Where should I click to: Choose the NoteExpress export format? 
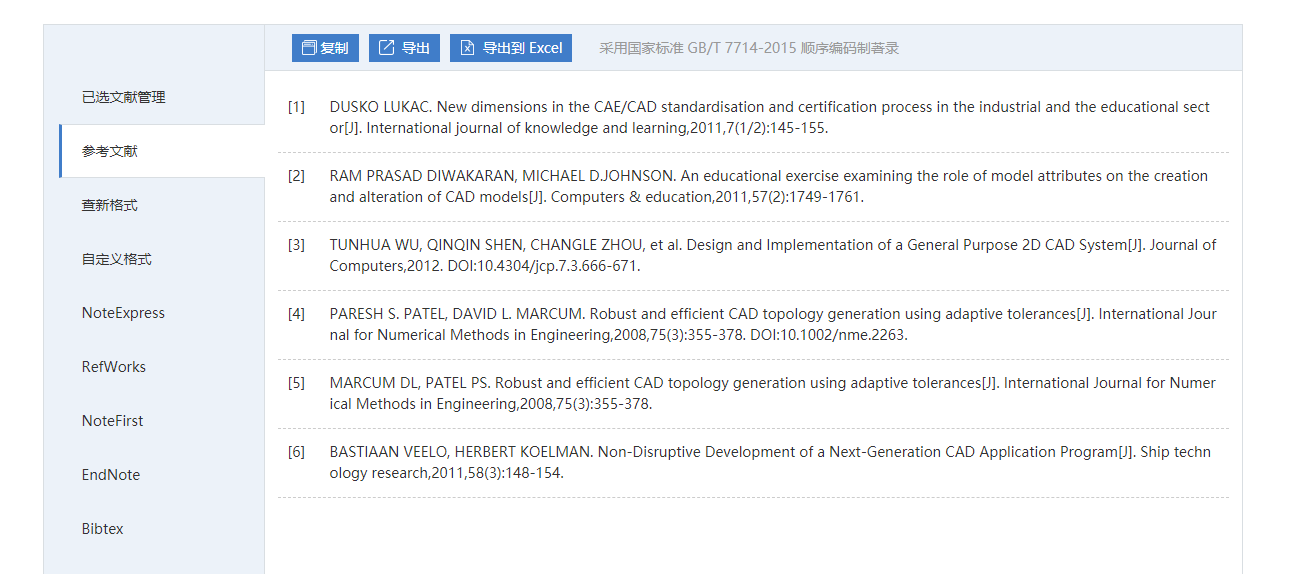(x=123, y=313)
